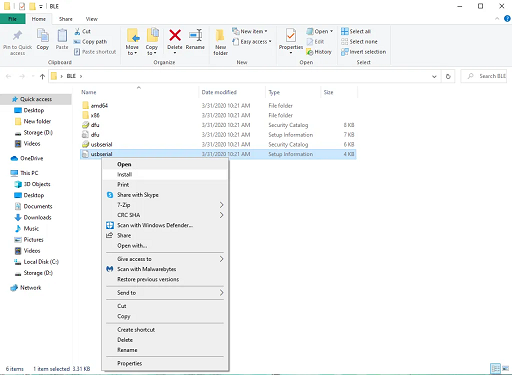
Task: Expand the 7-Zip submenu
Action: pos(165,205)
